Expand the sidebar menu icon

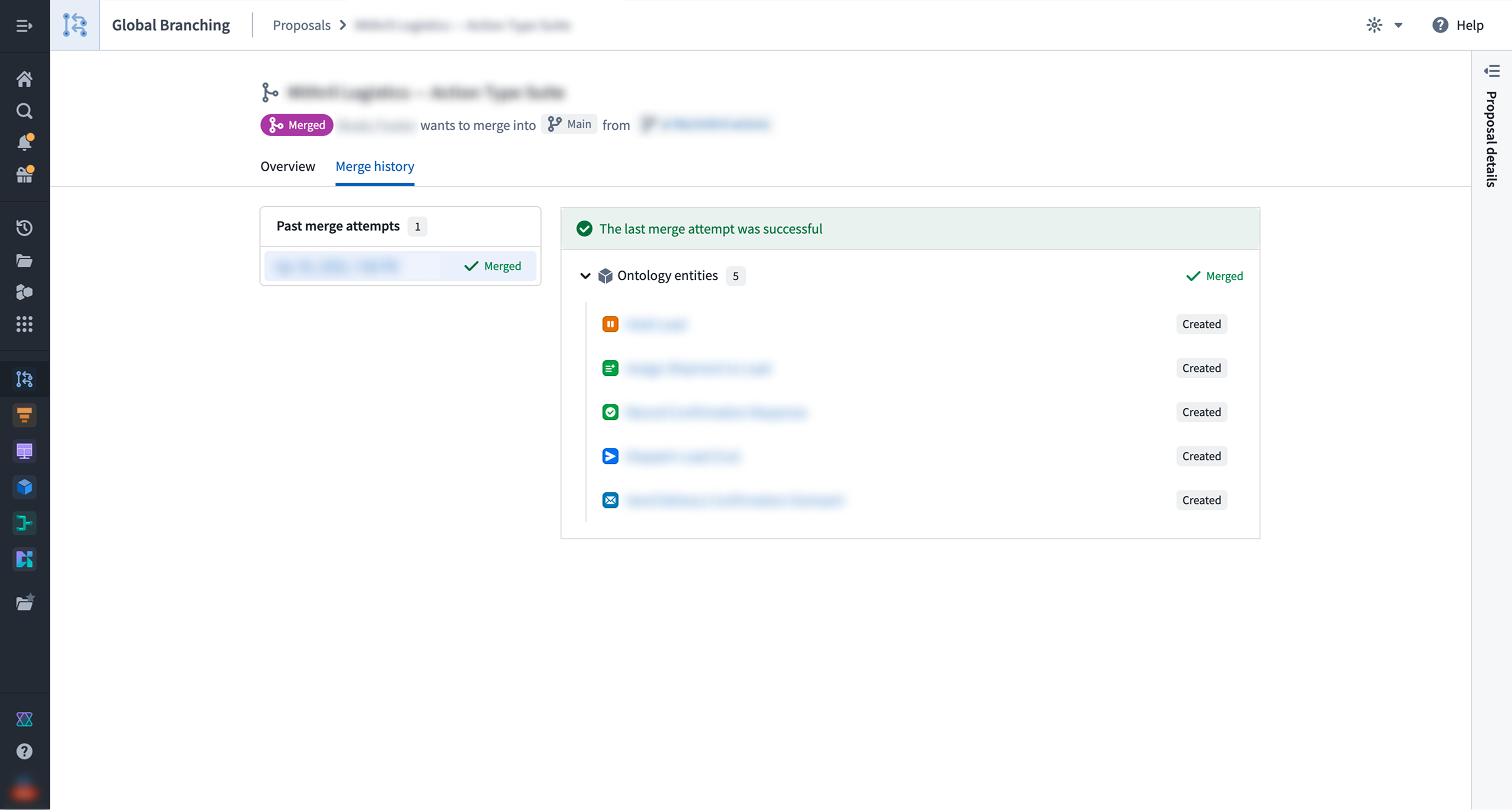click(24, 26)
